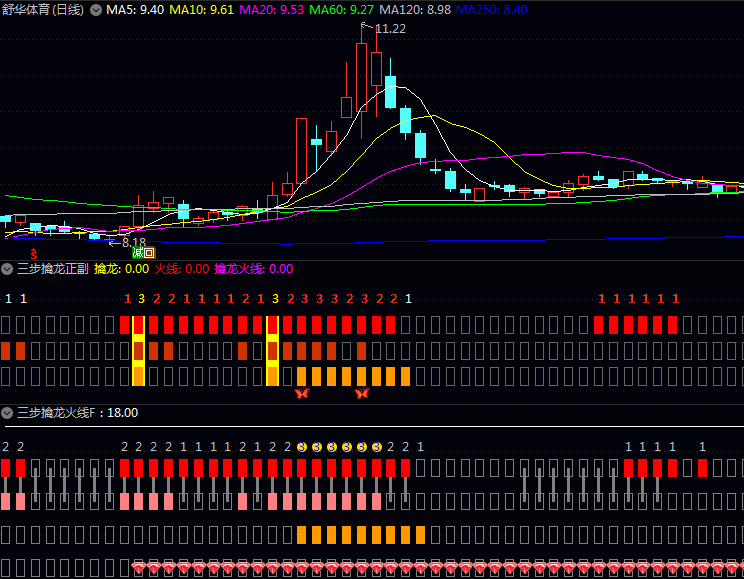The width and height of the screenshot is (744, 579).
Task: Click the first yellow circled 3 marker
Action: point(302,447)
